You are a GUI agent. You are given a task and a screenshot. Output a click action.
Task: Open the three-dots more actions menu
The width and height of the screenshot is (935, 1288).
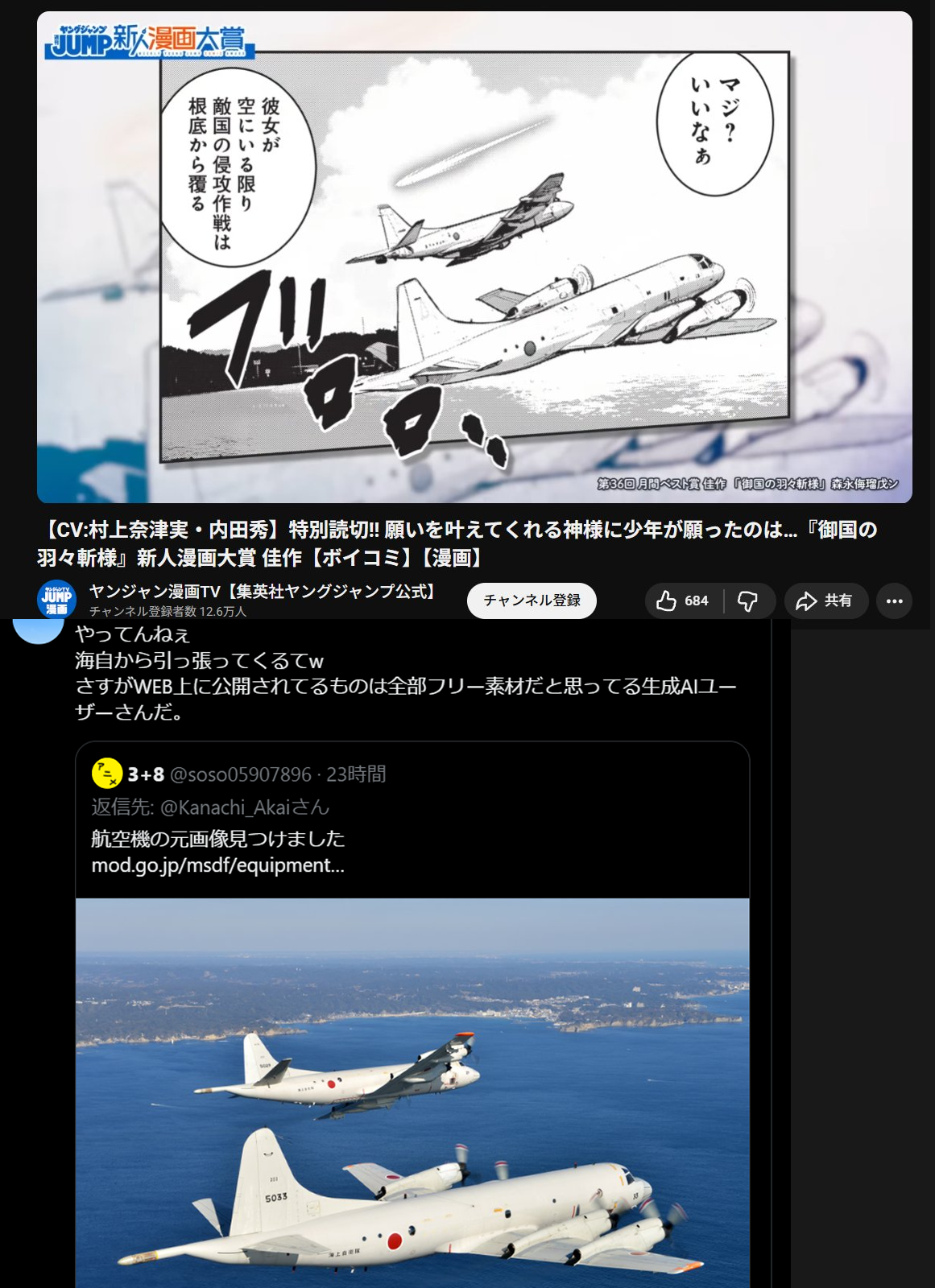pos(894,601)
